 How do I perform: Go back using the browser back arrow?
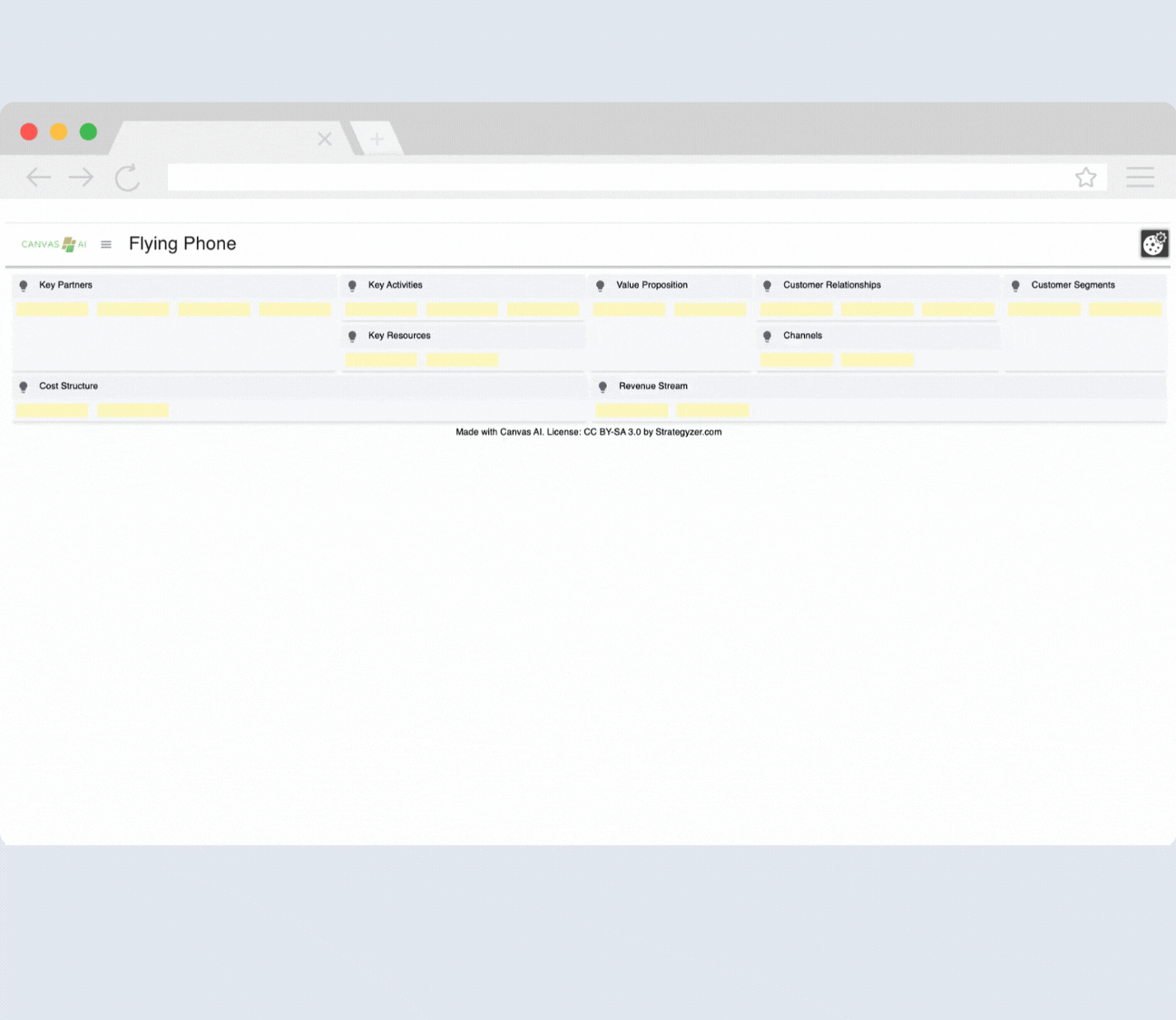pyautogui.click(x=38, y=178)
